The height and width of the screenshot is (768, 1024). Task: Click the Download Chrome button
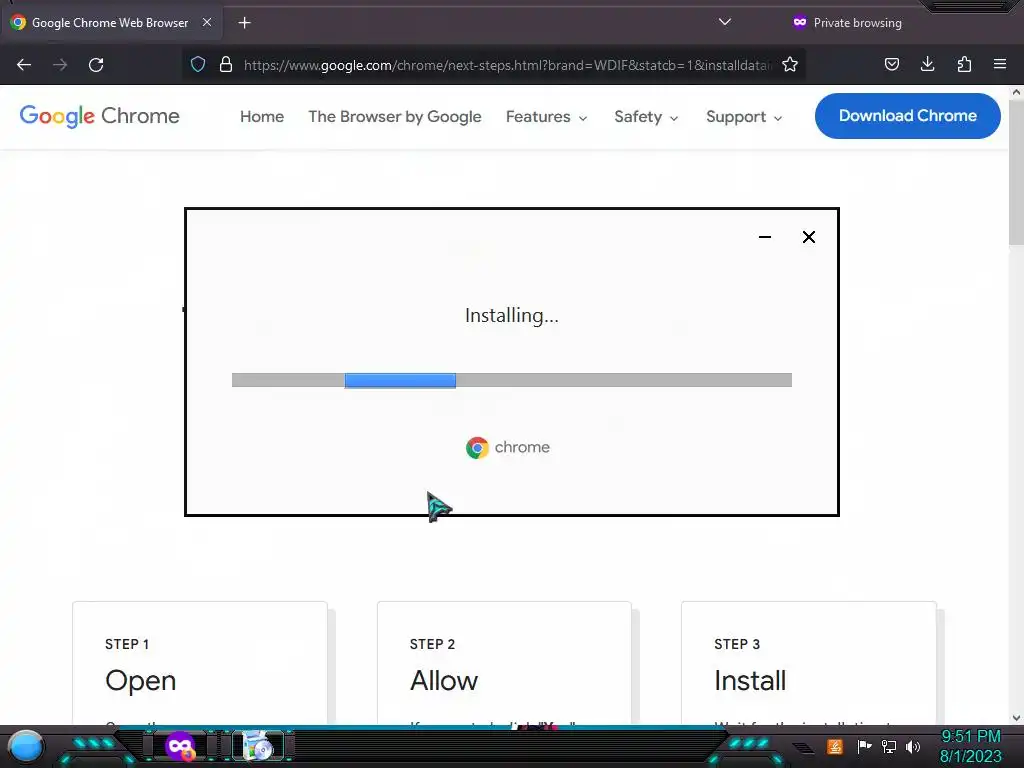click(x=908, y=116)
